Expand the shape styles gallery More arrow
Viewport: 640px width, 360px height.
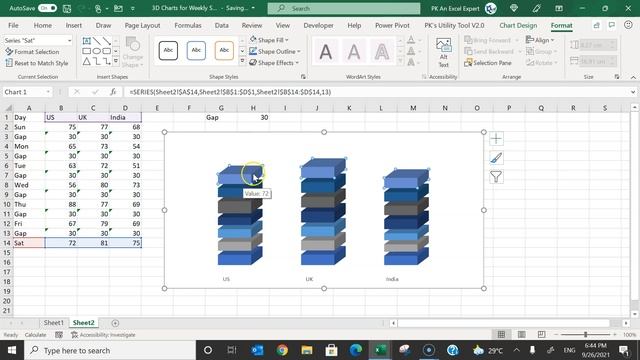coord(242,62)
